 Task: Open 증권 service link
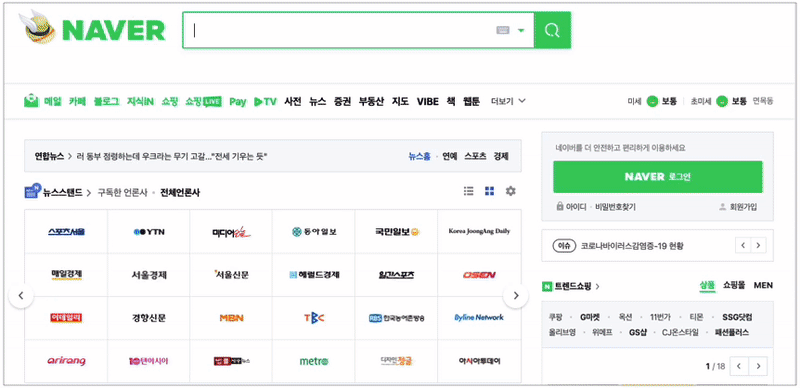point(342,101)
